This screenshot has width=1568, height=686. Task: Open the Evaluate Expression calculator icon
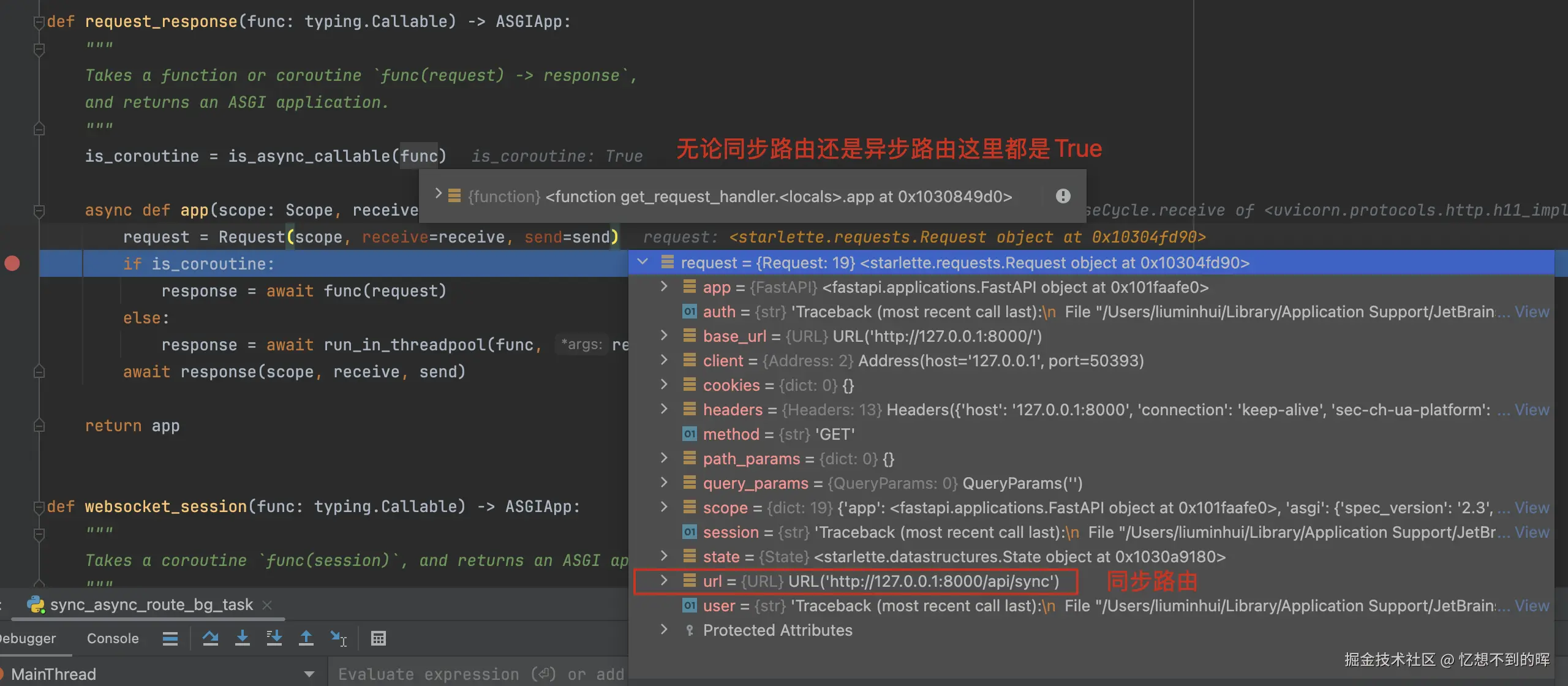tap(379, 638)
